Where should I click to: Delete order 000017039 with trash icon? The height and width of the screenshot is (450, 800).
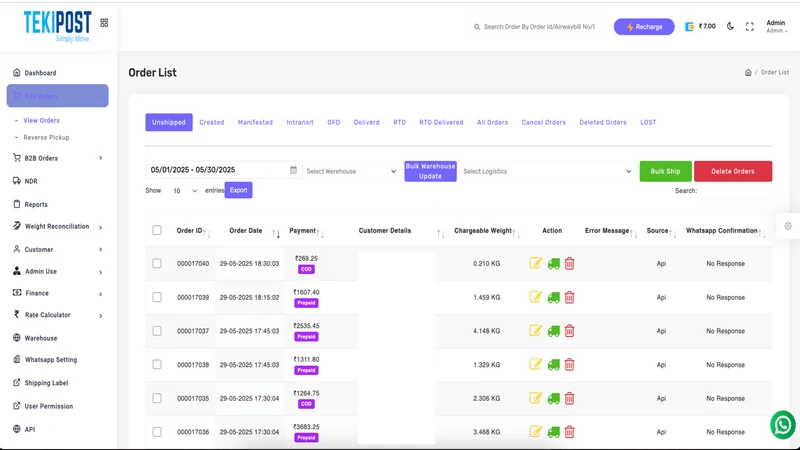click(569, 297)
